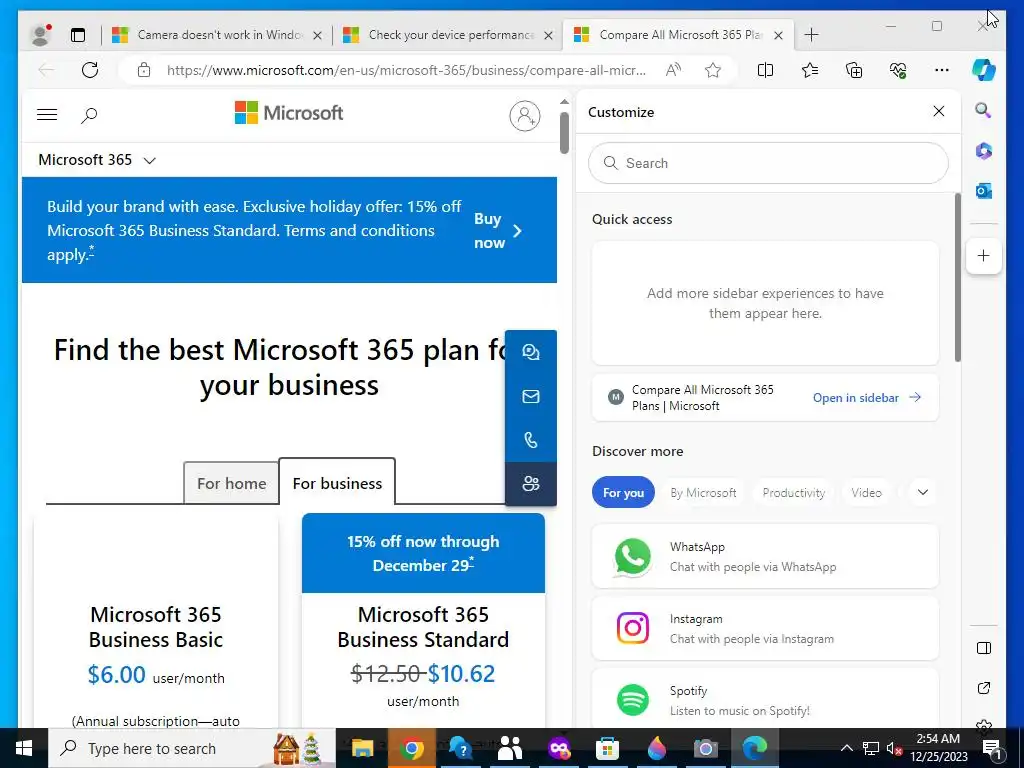Click the address bar URL
Viewport: 1024px width, 768px height.
pos(406,70)
